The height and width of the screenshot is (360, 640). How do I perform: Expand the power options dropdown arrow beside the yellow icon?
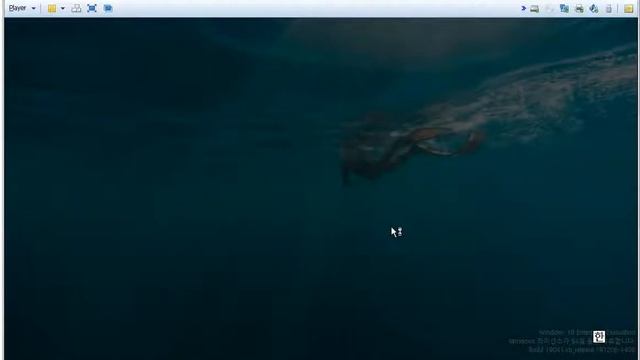click(62, 9)
